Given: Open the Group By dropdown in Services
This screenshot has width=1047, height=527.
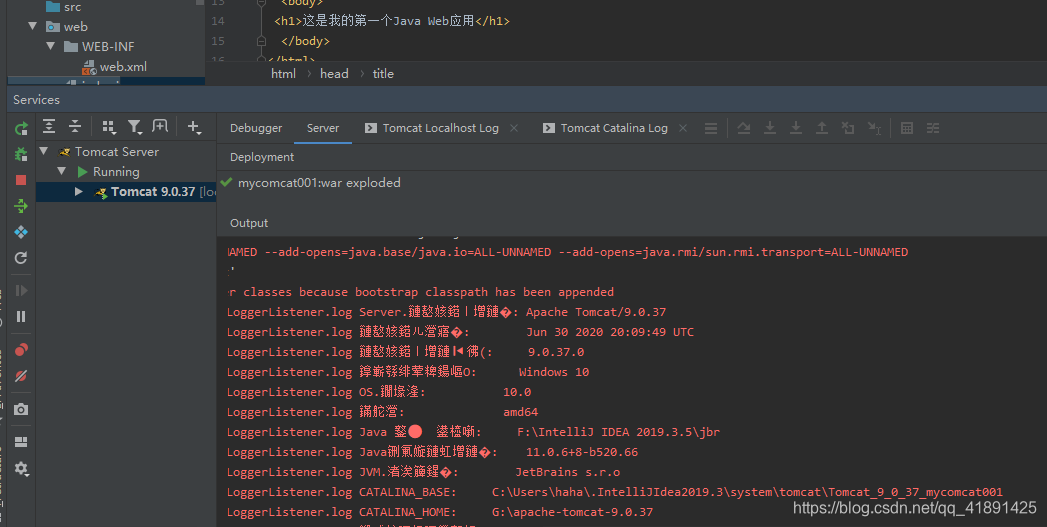Looking at the screenshot, I should click(x=109, y=127).
